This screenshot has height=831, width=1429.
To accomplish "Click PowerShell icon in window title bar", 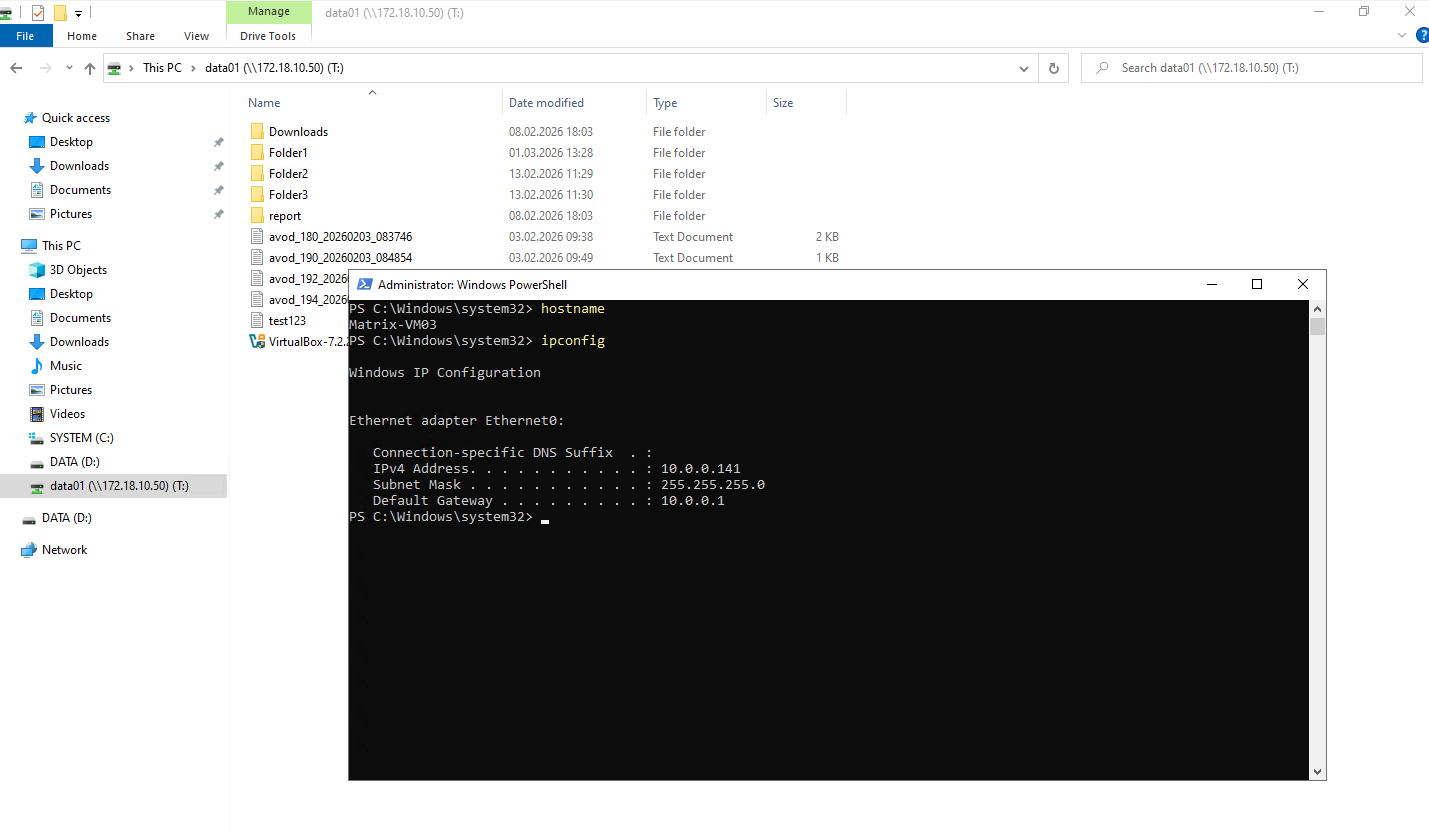I will (365, 285).
